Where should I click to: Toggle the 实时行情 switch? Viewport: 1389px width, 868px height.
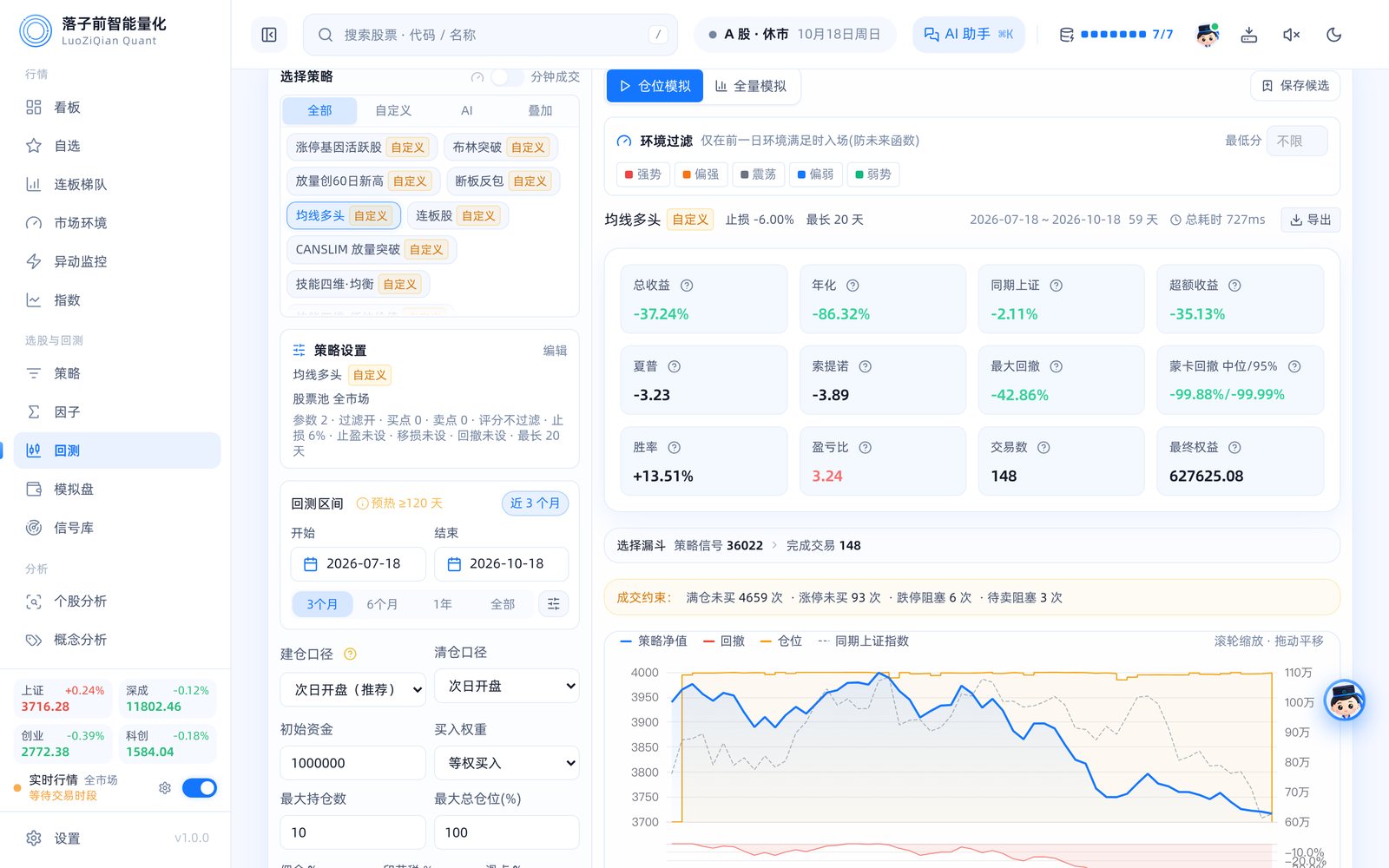200,788
